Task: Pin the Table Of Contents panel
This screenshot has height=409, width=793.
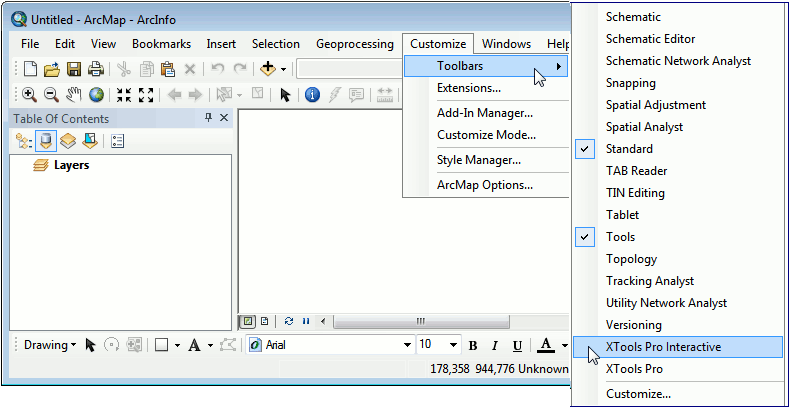Action: [208, 118]
